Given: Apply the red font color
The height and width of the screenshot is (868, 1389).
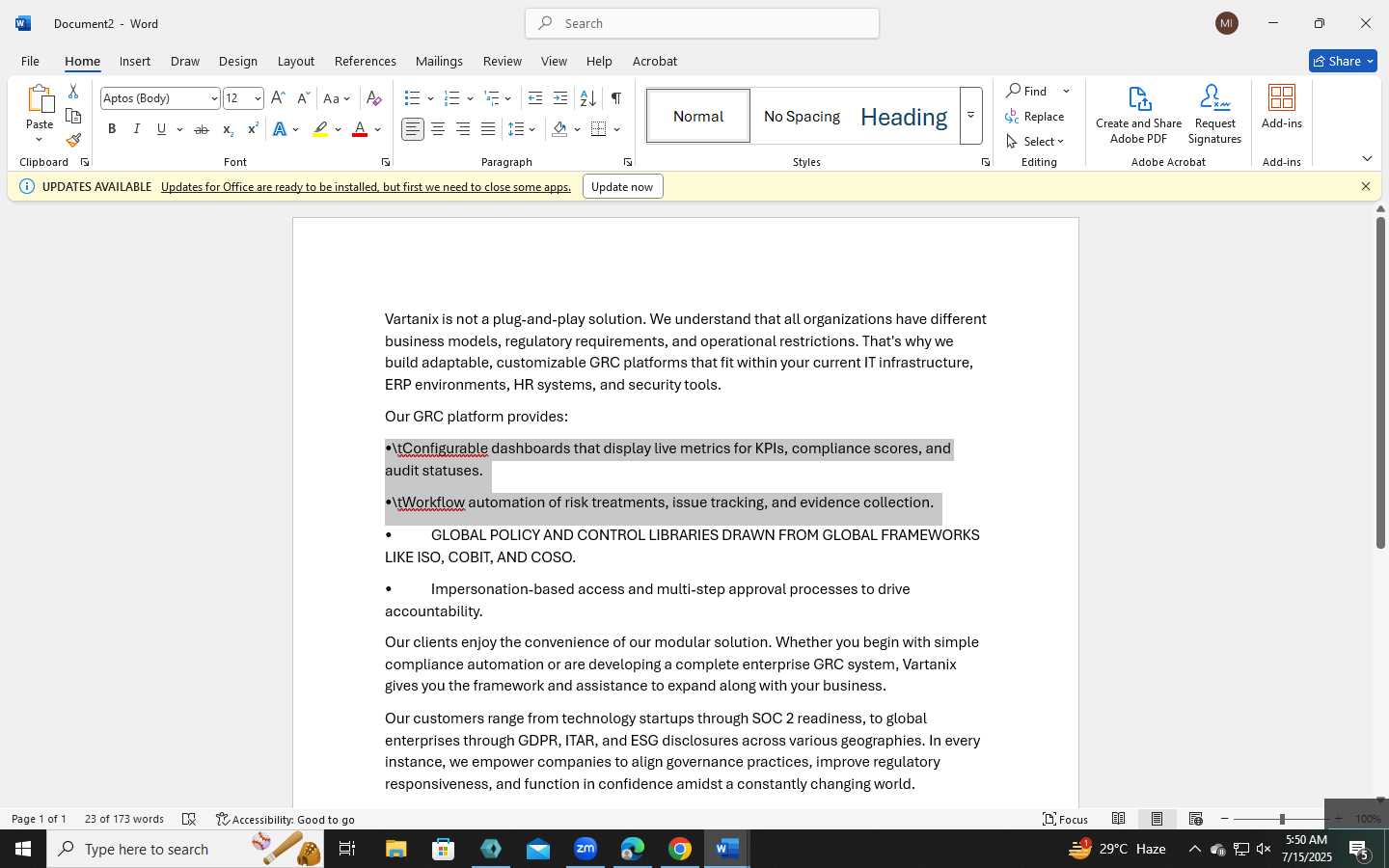Looking at the screenshot, I should [x=360, y=129].
